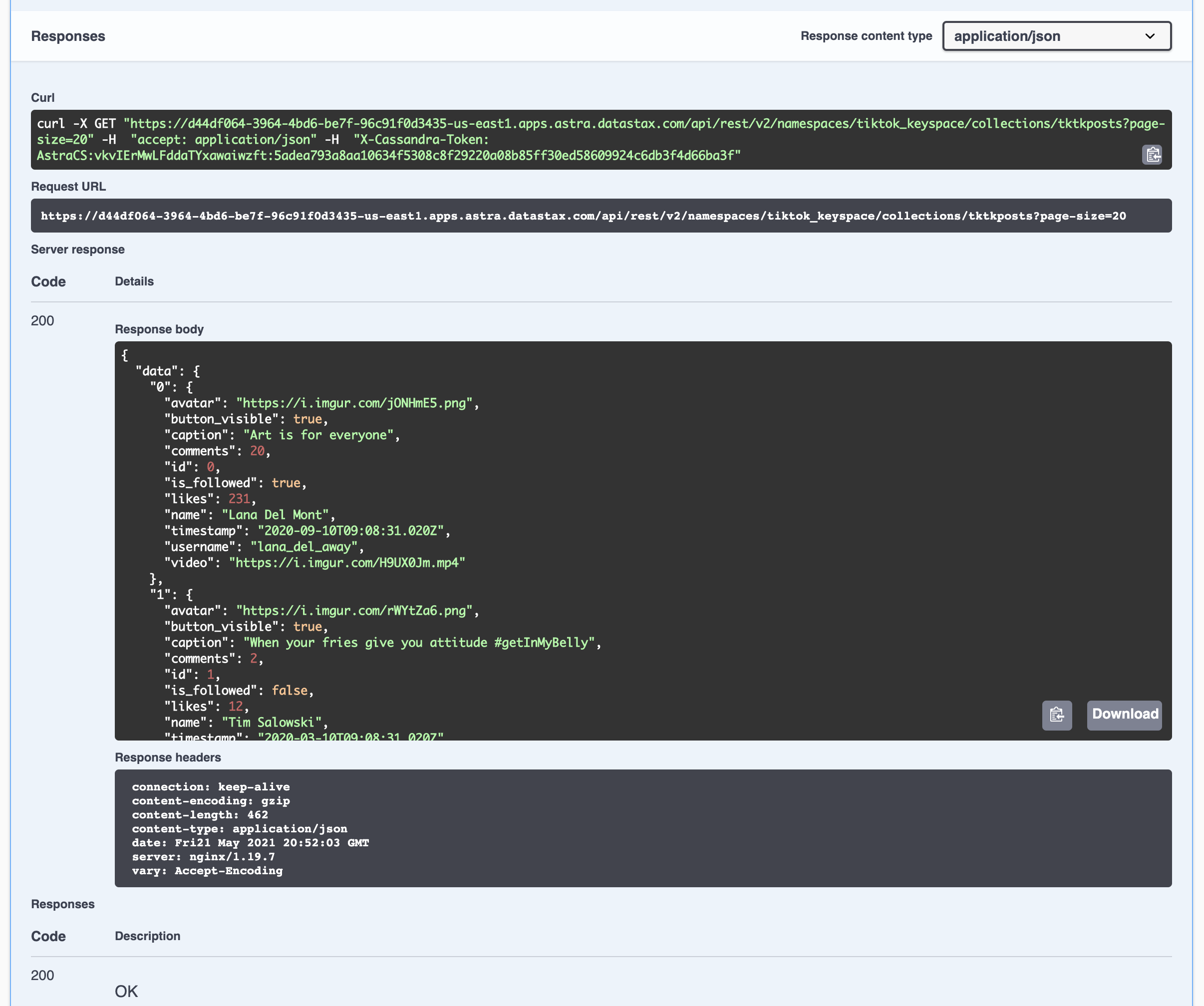Click the dropdown chevron beside application/json
Screen dimensions: 1204x1006
click(1150, 36)
